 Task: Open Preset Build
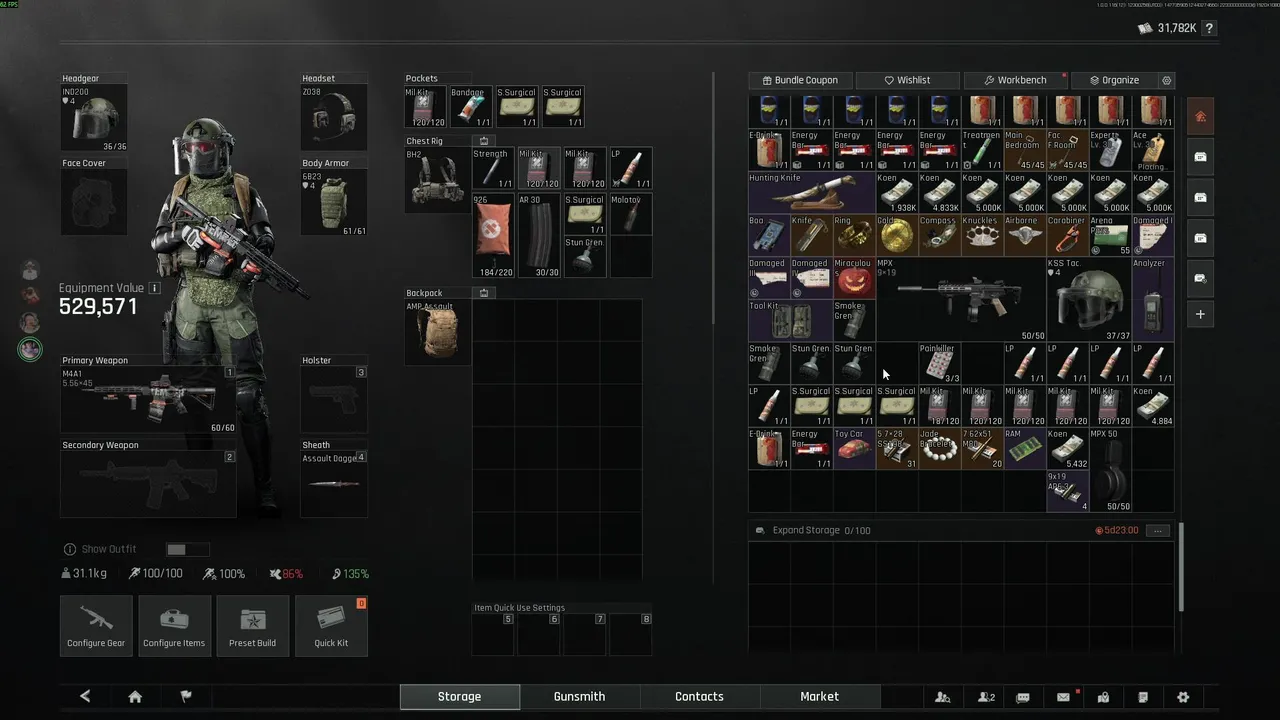(252, 626)
